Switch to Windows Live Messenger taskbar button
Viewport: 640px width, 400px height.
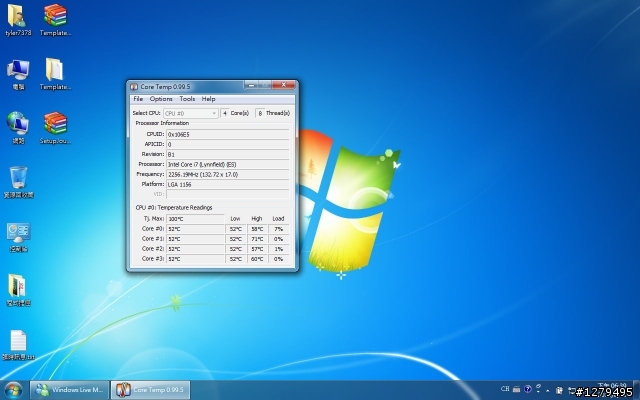click(x=69, y=390)
